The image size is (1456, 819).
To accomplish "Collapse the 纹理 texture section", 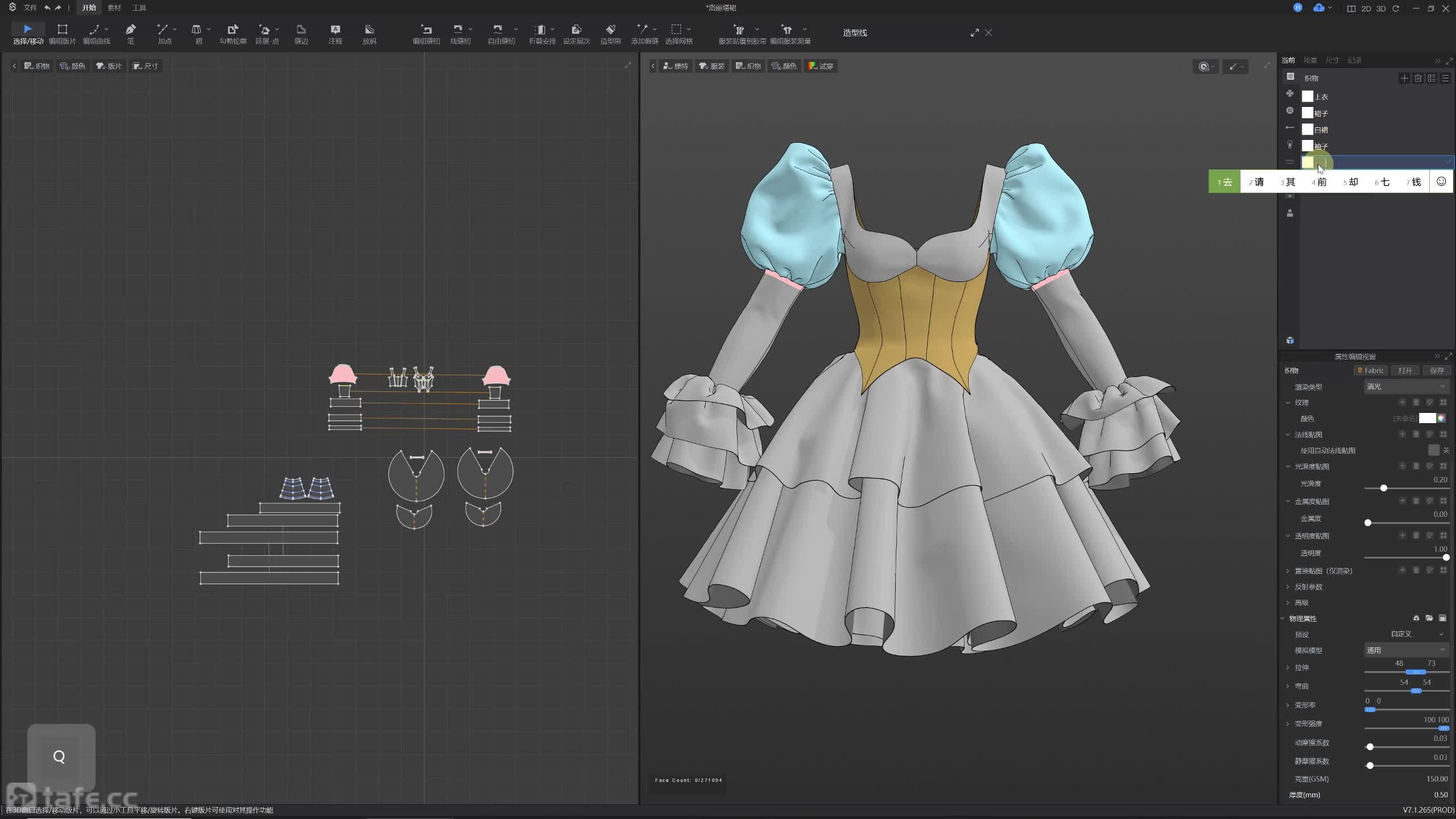I will (1288, 402).
